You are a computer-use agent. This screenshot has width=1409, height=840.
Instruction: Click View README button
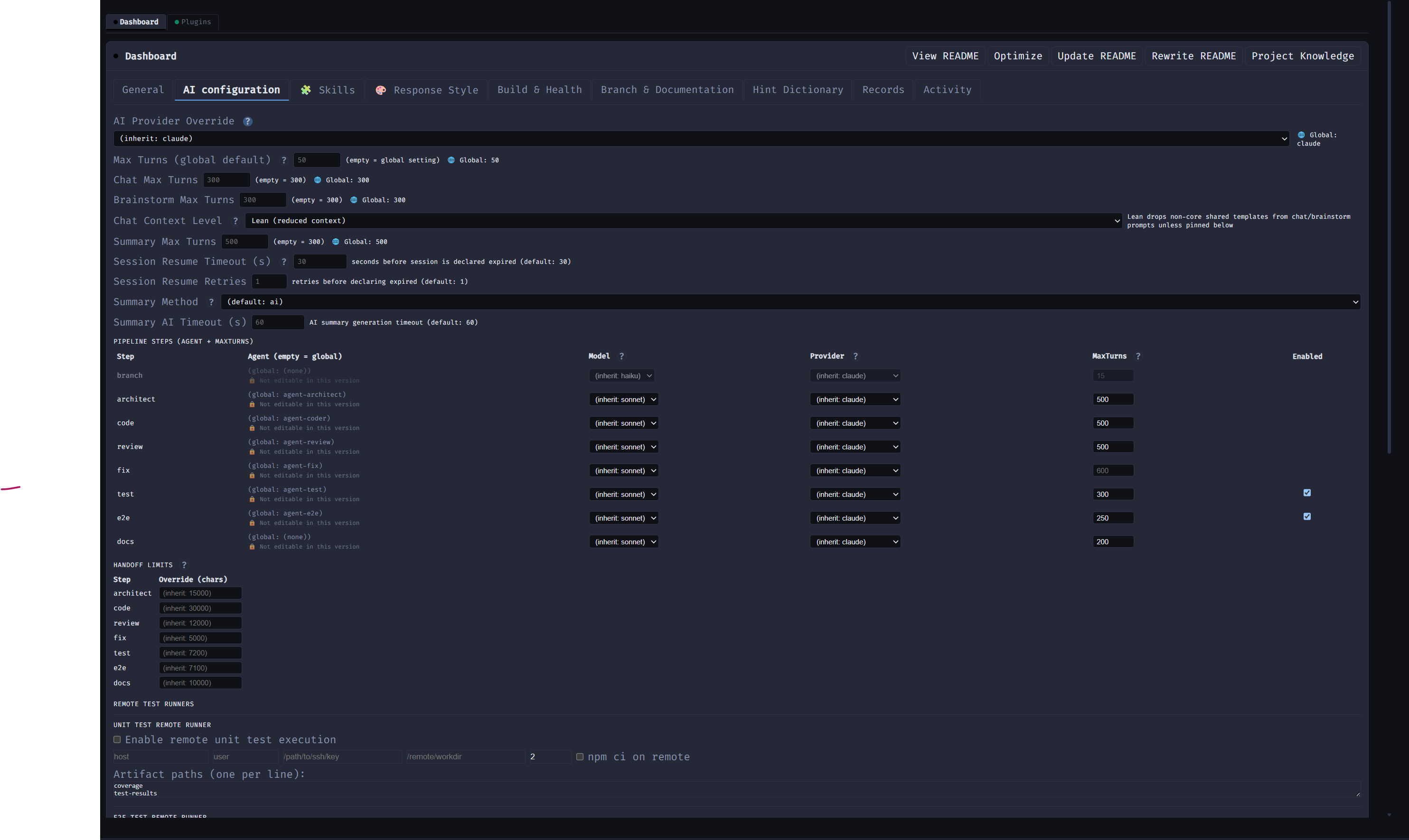[x=945, y=56]
